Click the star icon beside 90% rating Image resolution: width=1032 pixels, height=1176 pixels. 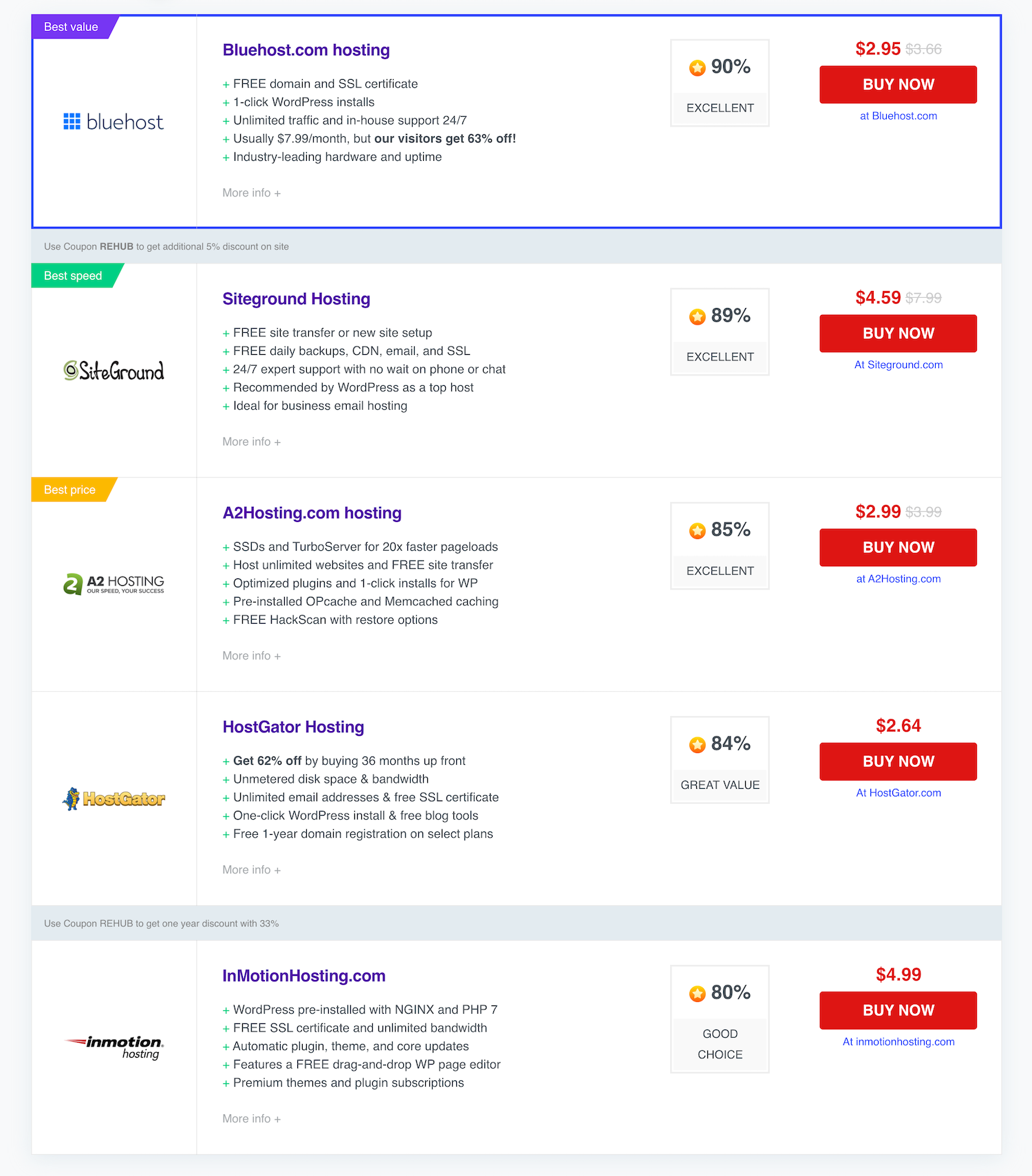point(698,67)
